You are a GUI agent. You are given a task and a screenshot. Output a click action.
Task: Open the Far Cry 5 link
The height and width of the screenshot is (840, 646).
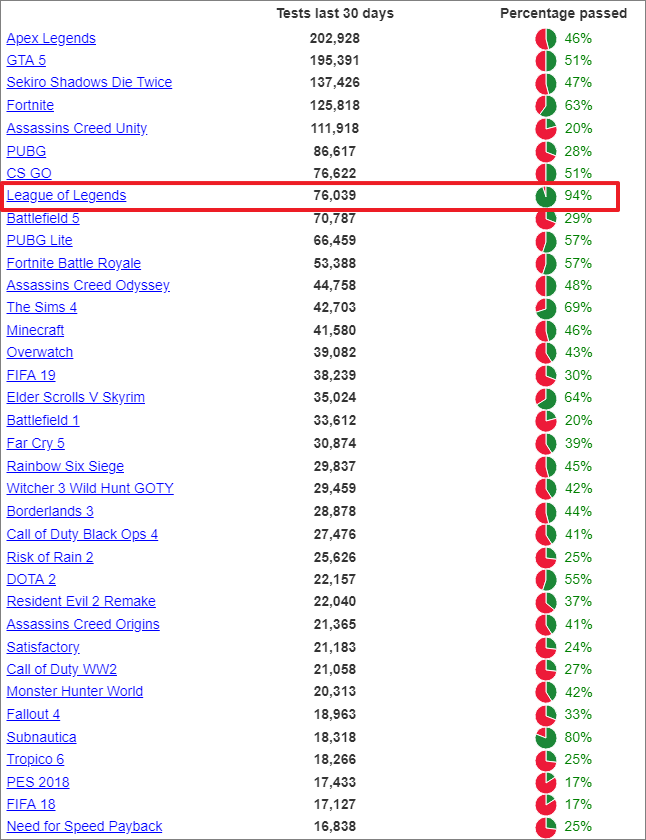(x=35, y=444)
